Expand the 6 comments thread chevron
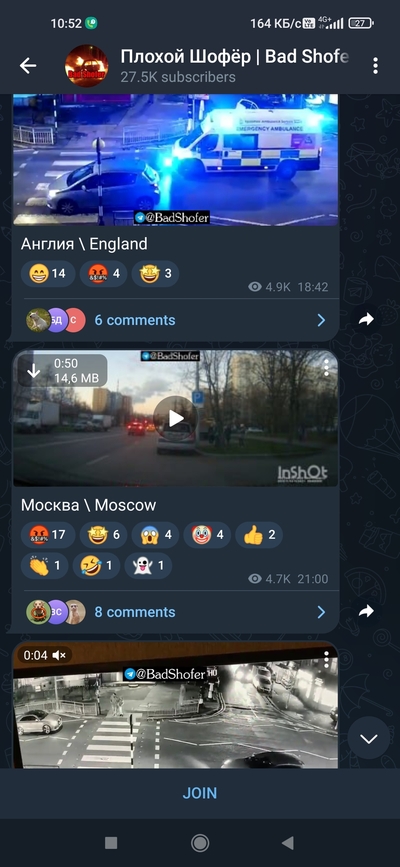Viewport: 400px width, 867px height. point(321,320)
